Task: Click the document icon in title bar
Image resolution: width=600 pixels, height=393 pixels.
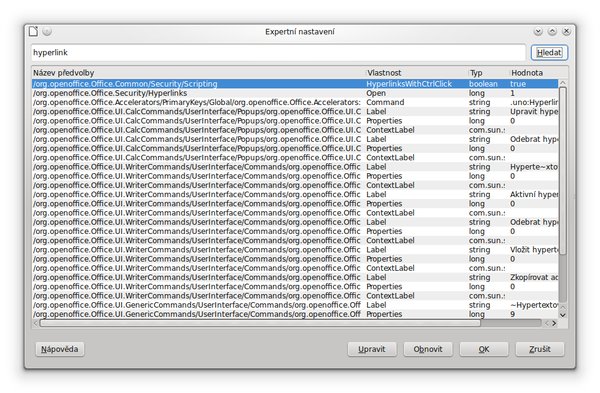Action: click(x=34, y=31)
